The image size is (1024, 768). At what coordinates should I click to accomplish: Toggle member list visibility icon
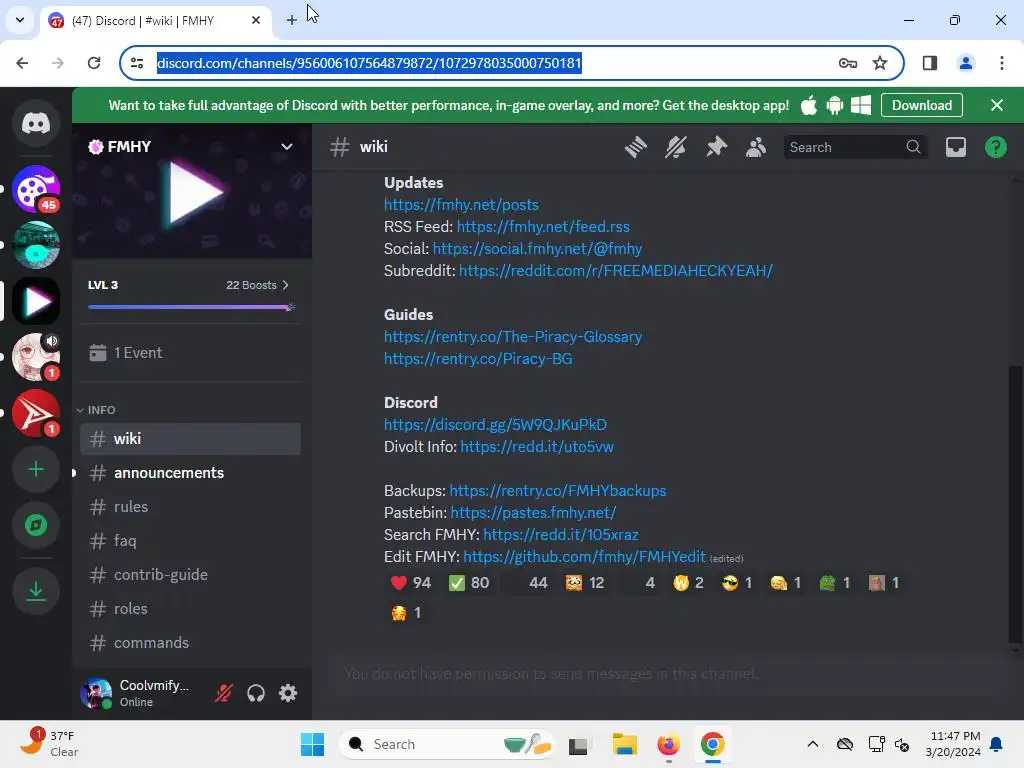756,147
